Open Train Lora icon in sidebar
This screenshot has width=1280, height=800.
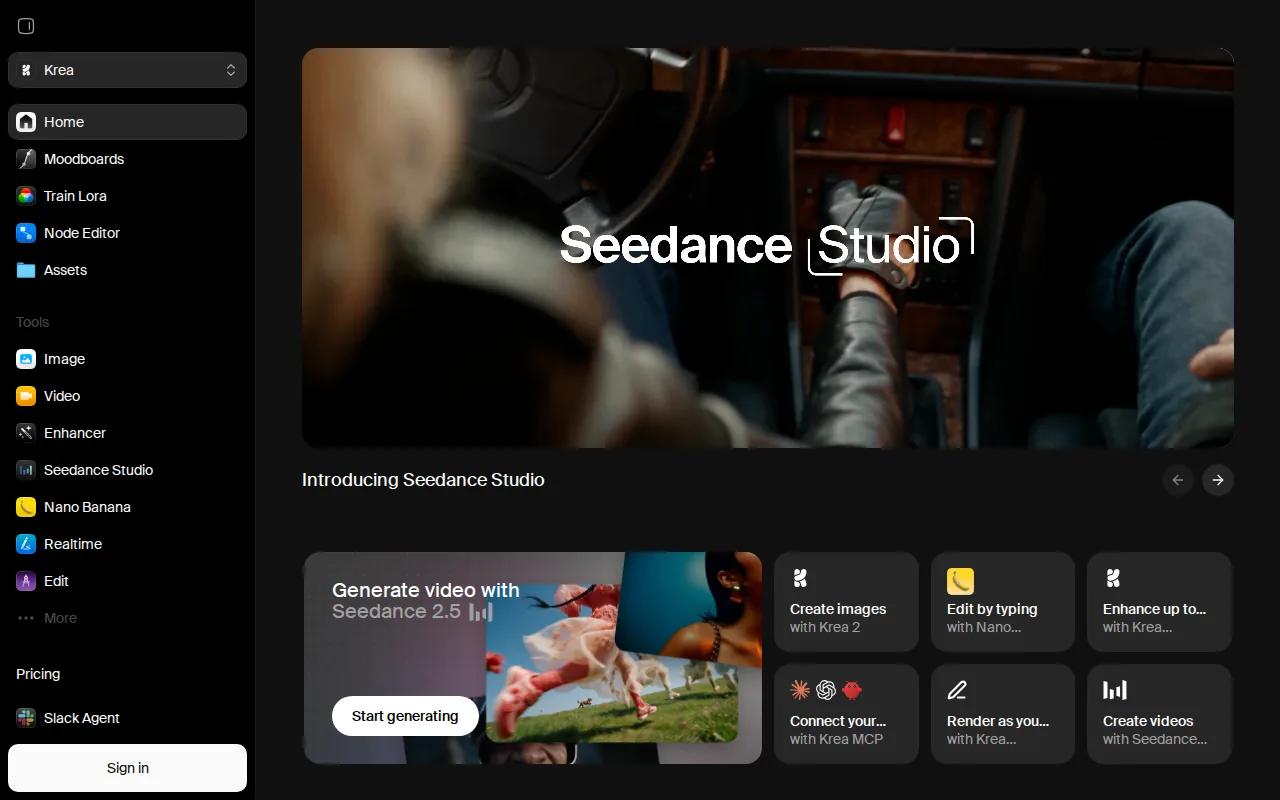[x=26, y=196]
